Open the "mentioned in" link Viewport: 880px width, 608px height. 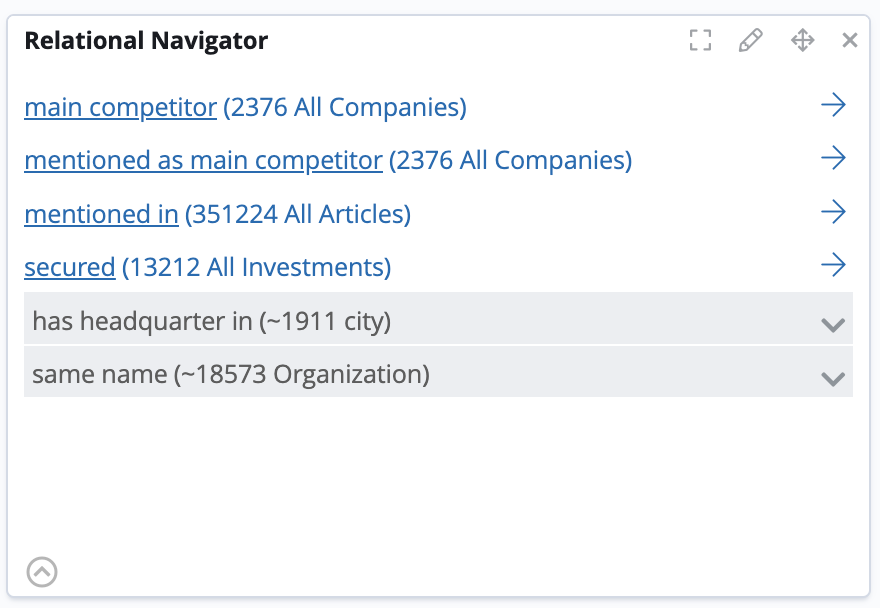100,213
